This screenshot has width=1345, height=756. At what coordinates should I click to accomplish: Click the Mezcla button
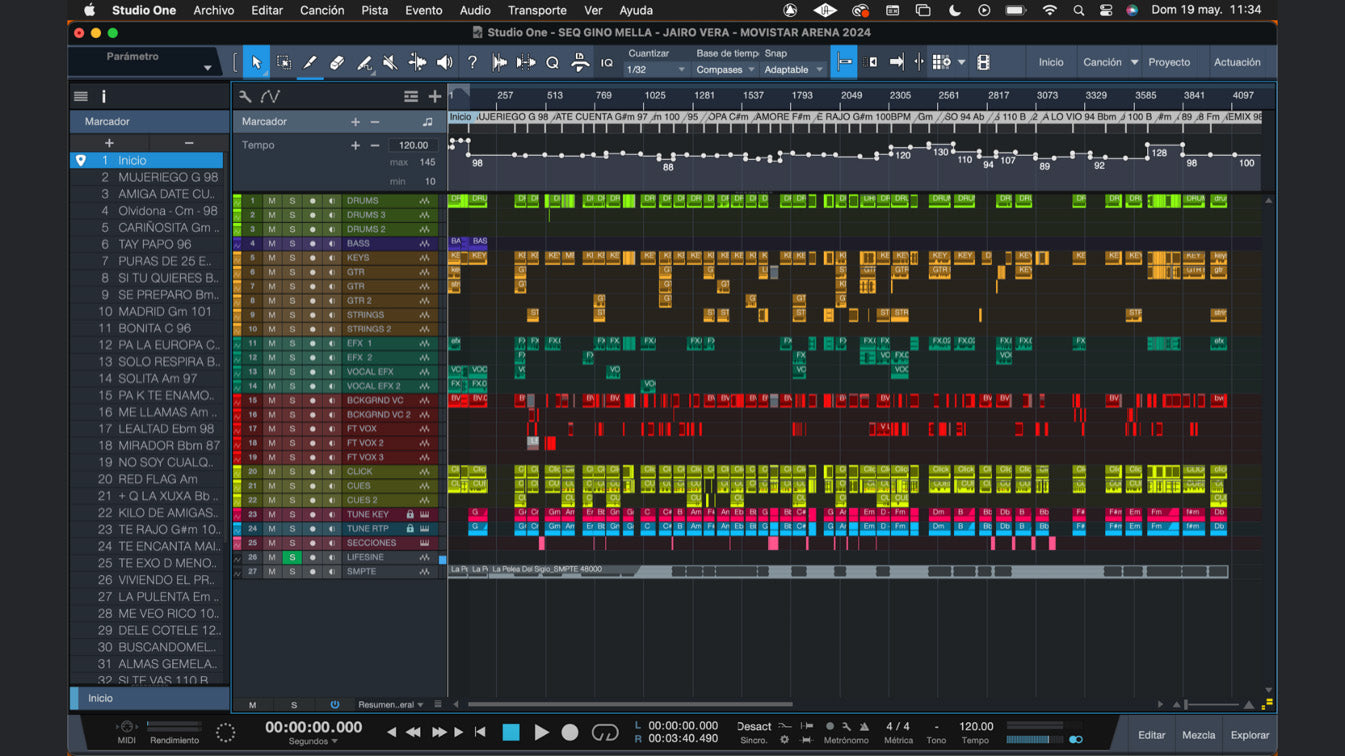pos(1198,735)
